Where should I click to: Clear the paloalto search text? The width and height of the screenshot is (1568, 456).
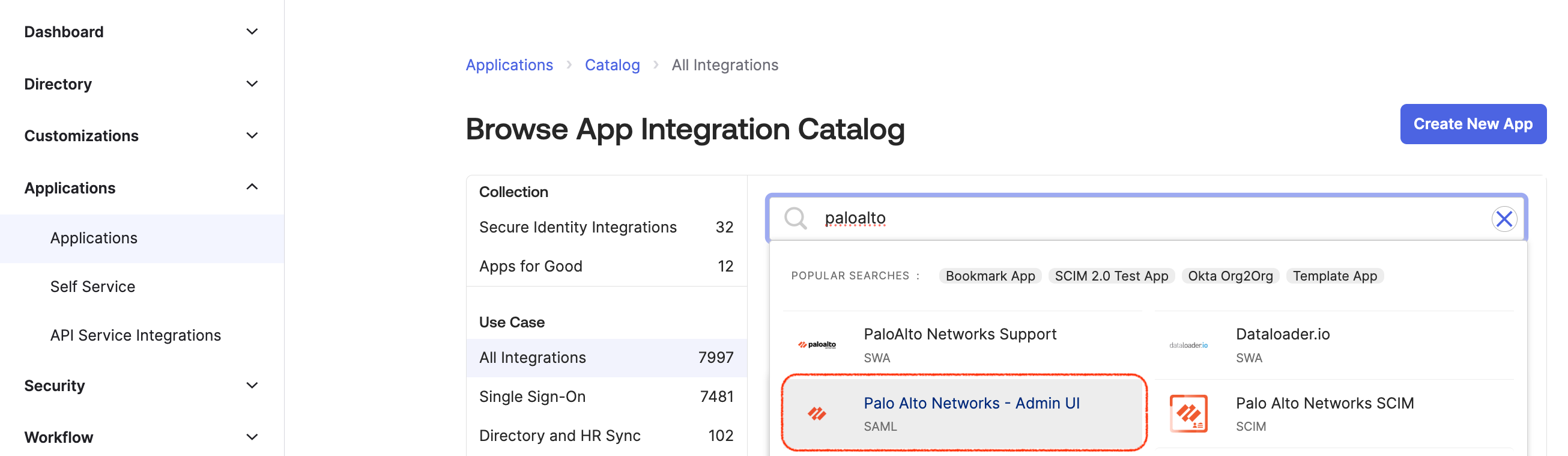(1504, 219)
